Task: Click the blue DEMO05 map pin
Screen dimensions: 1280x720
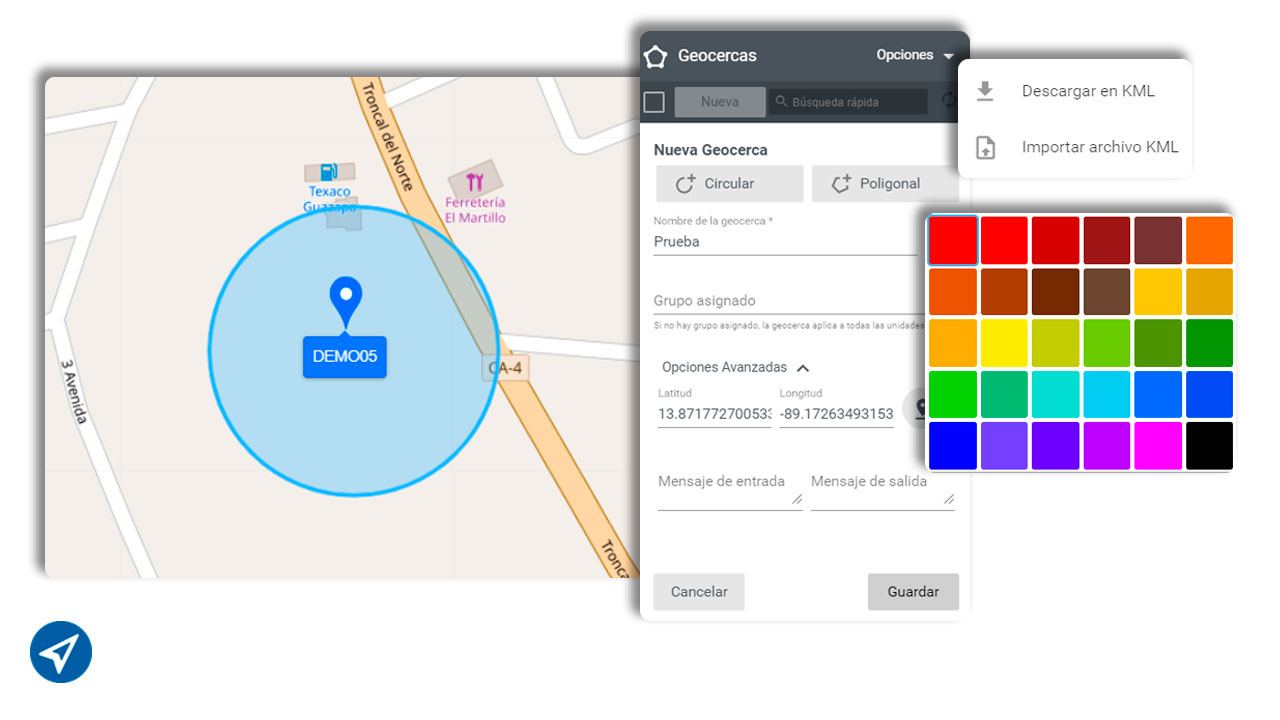Action: [346, 301]
